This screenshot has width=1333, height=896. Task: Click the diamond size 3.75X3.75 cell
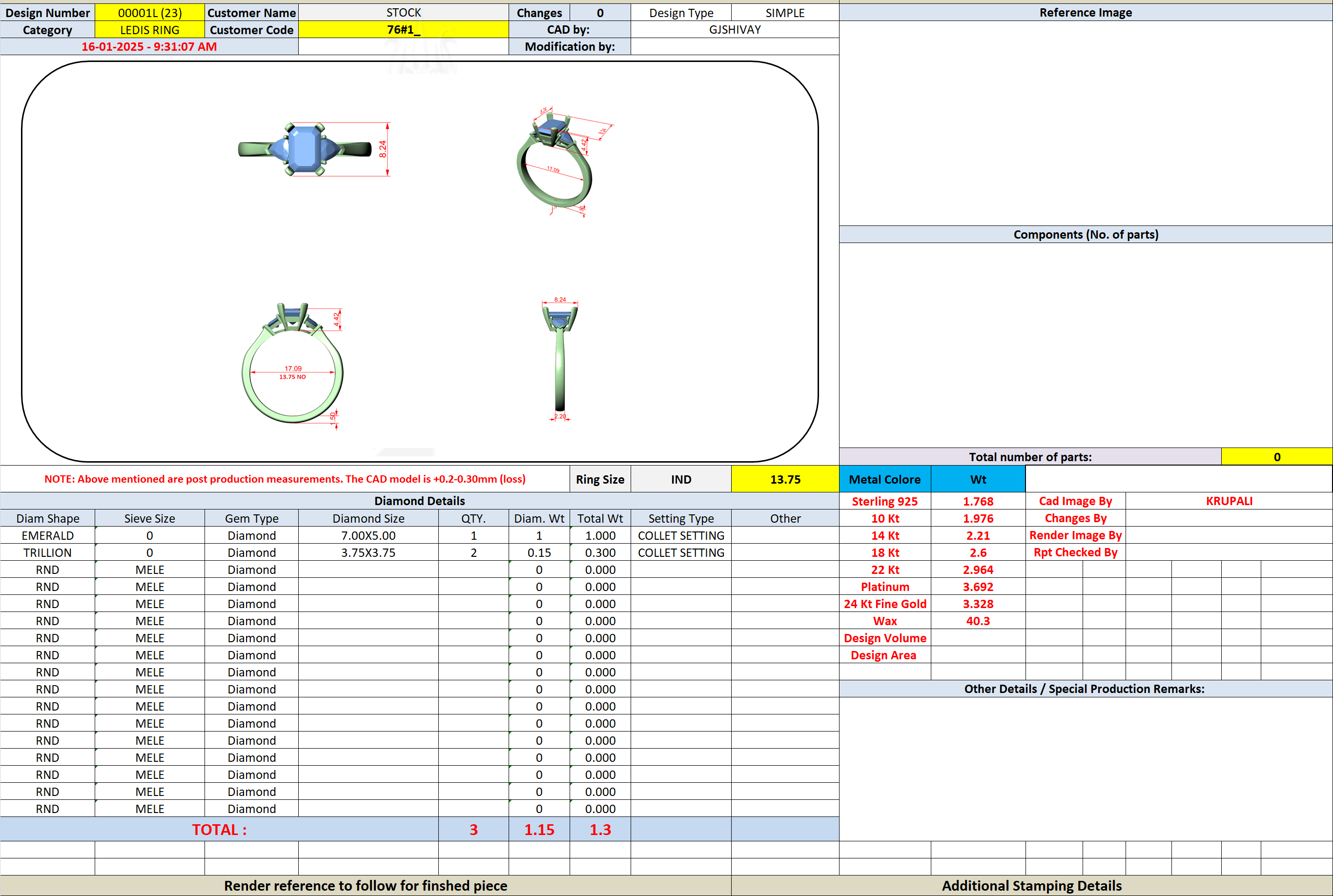369,552
